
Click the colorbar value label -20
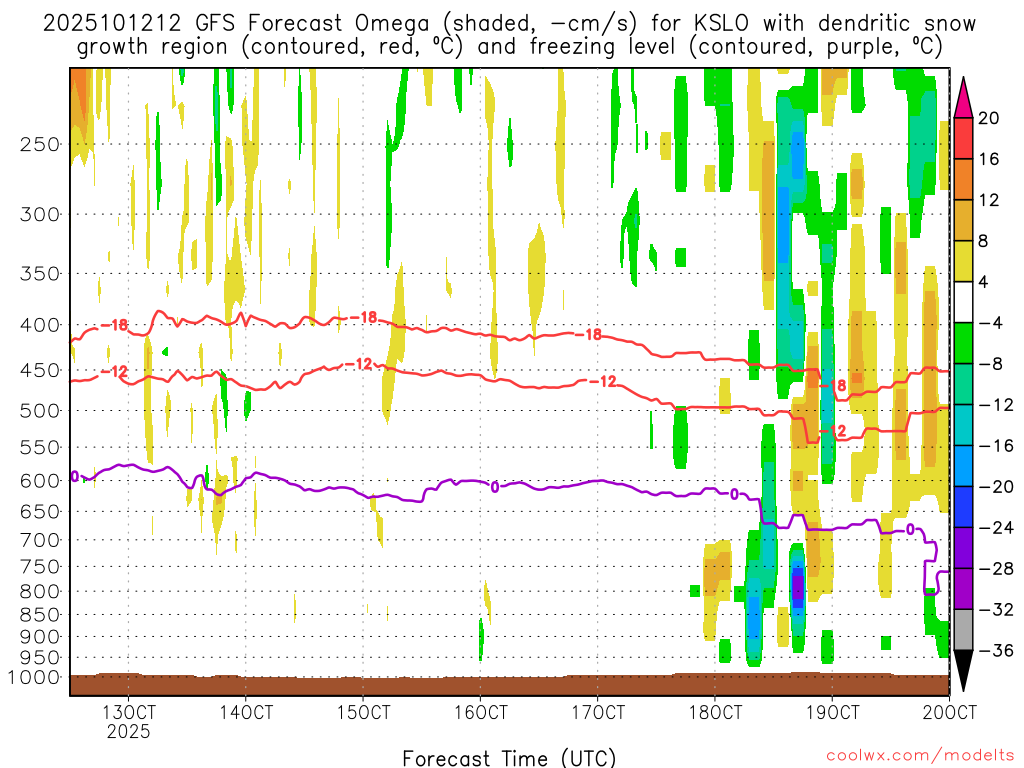coord(996,487)
